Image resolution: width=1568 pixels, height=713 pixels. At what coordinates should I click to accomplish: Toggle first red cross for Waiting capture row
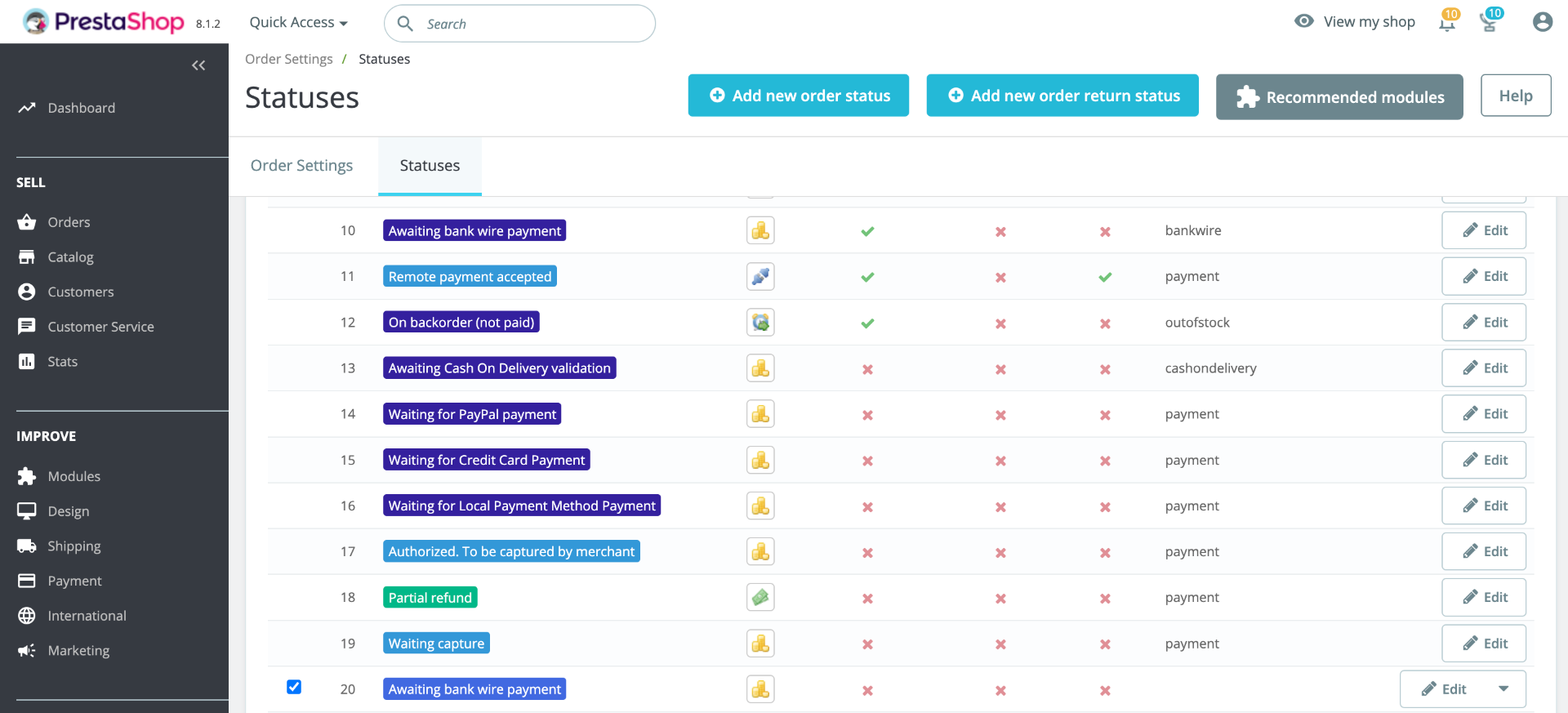click(x=867, y=644)
